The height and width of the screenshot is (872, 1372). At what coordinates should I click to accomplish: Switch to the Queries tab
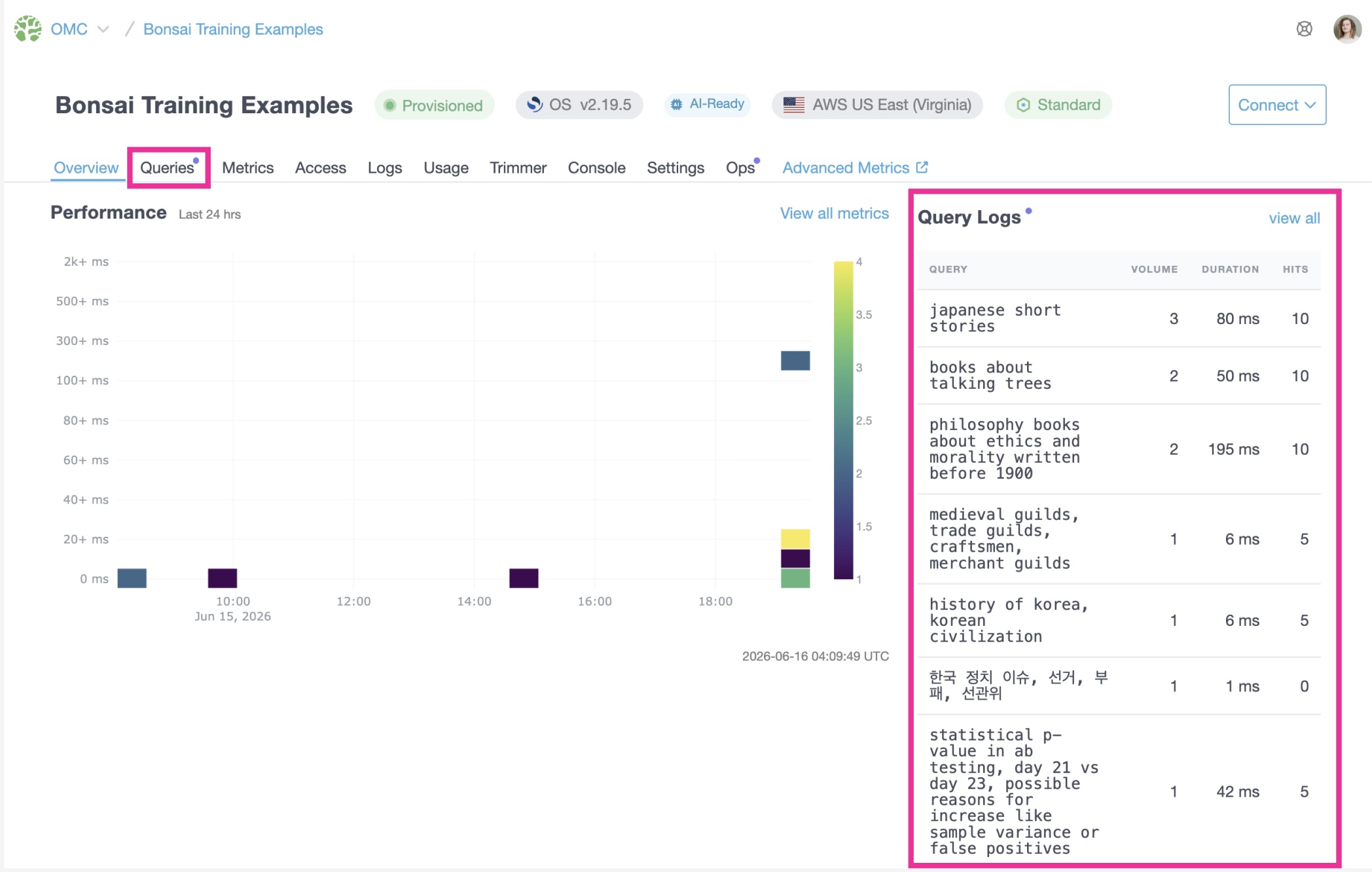(x=168, y=168)
